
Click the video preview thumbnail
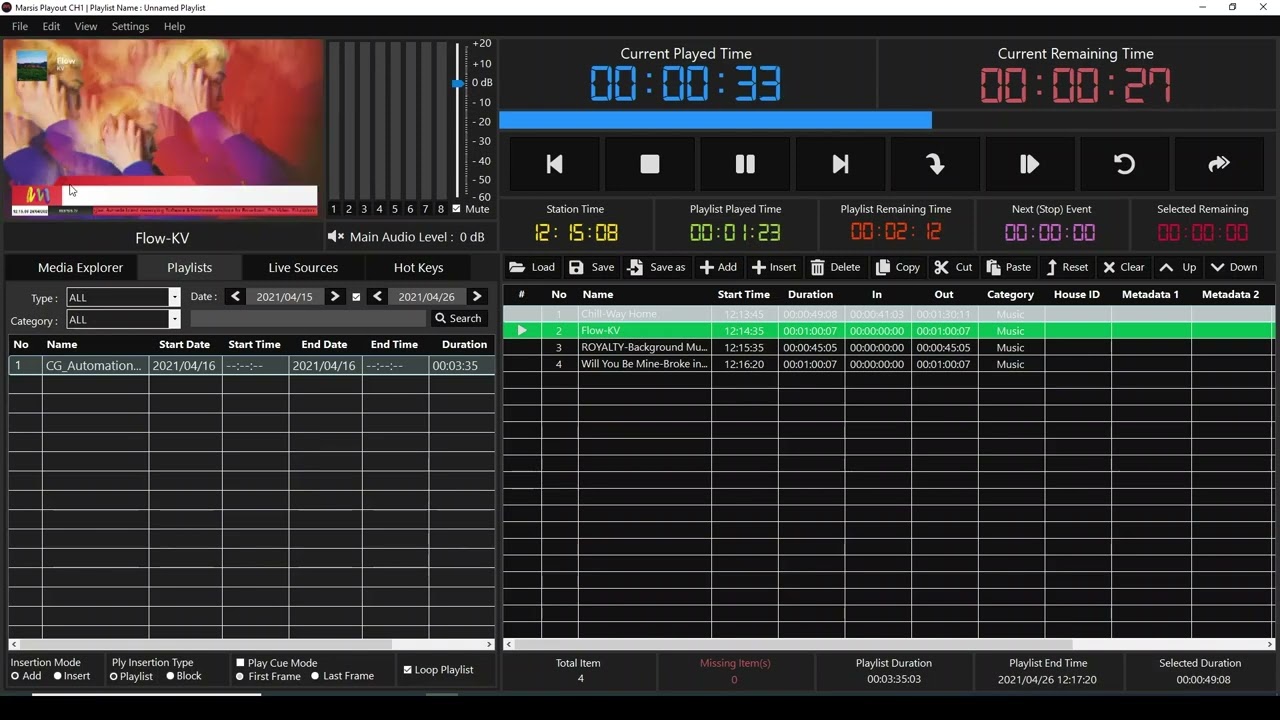[x=162, y=128]
